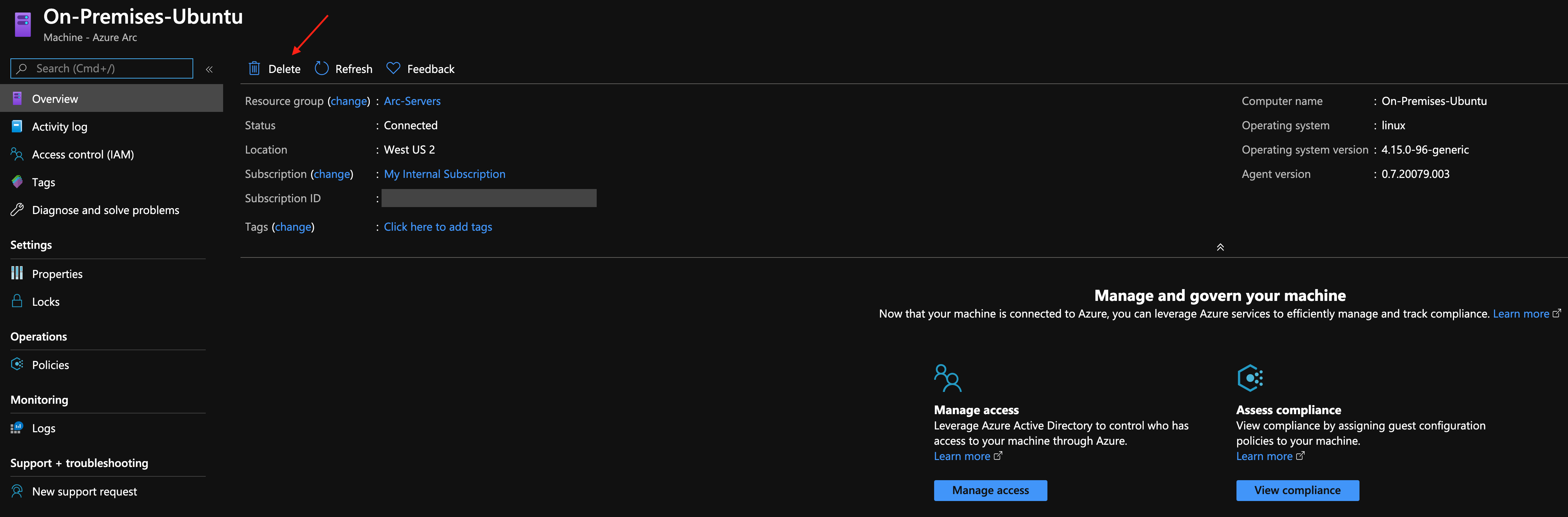Open the Diagnose and solve problems wrench icon
Image resolution: width=1568 pixels, height=517 pixels.
(17, 210)
